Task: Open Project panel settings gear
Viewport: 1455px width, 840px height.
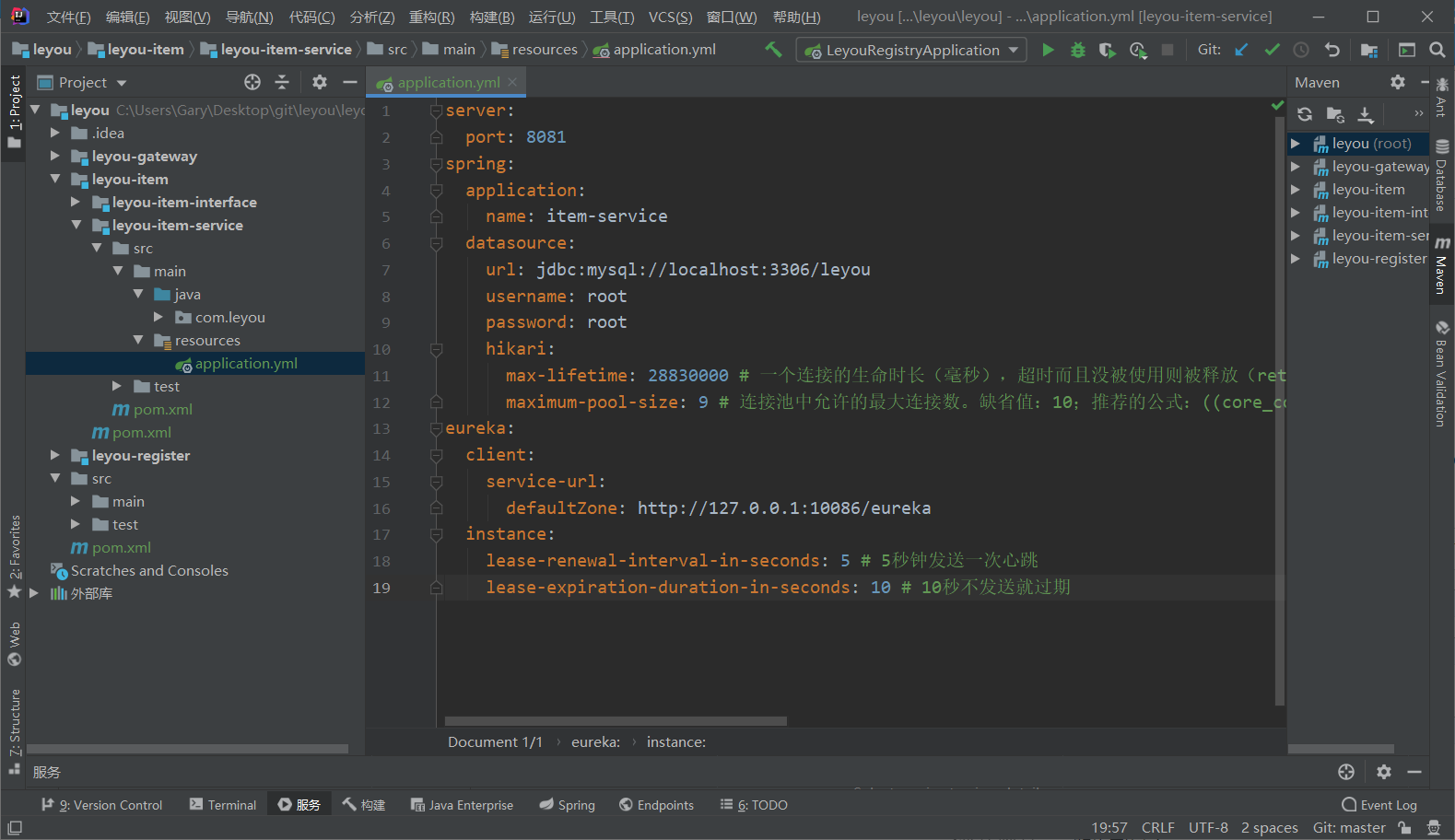Action: (320, 82)
